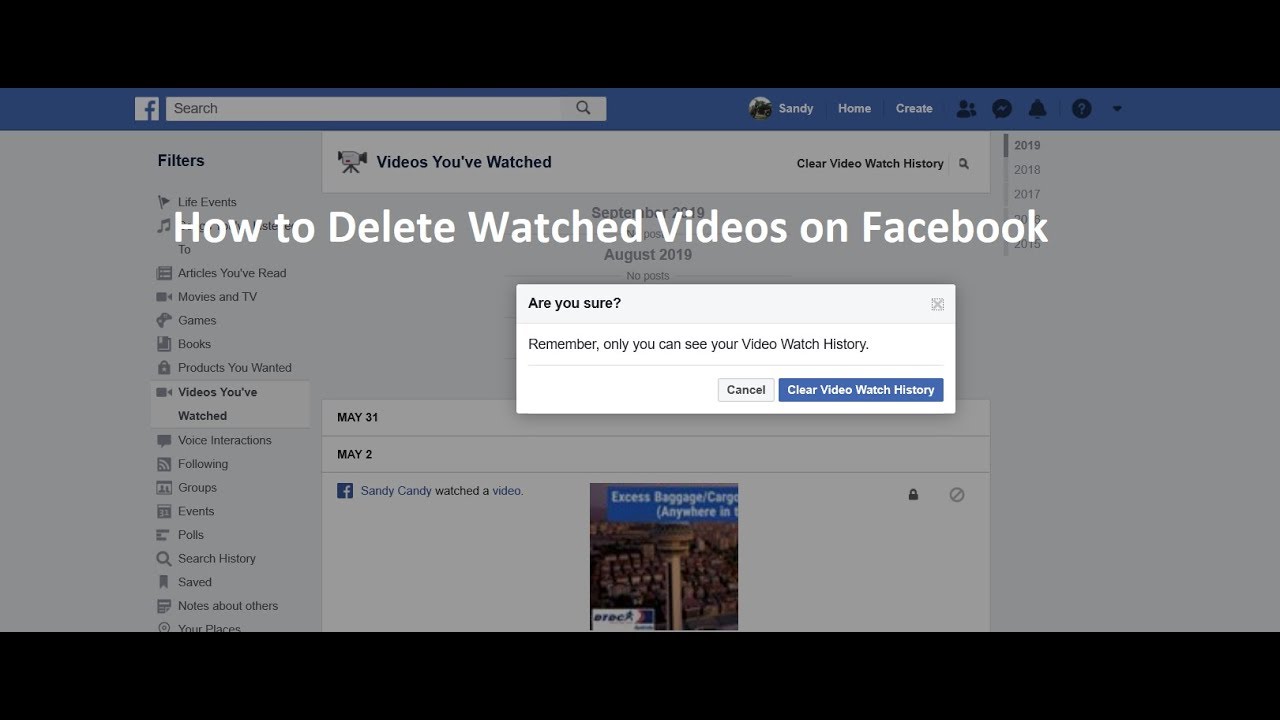Click the Products You Wanted lock icon

pos(164,368)
